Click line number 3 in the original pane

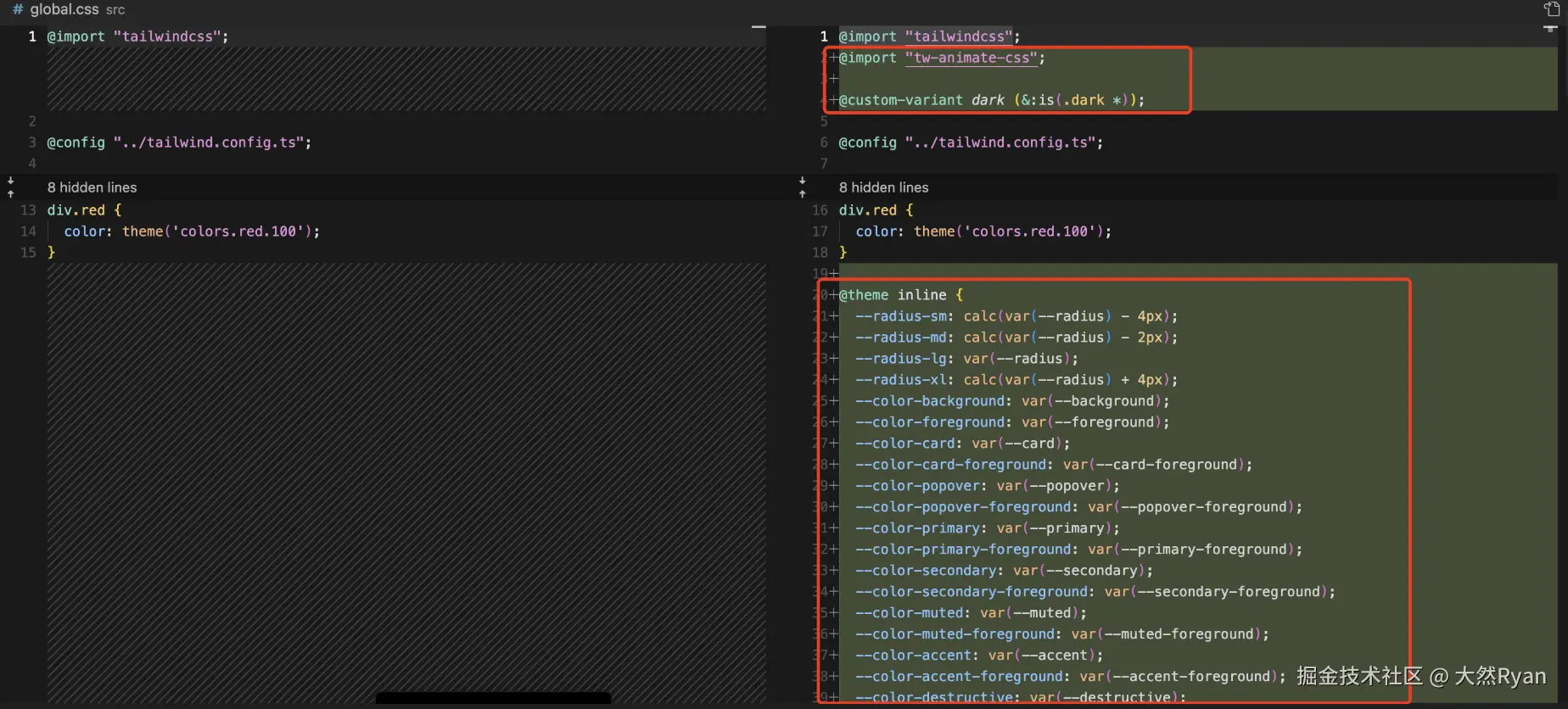pyautogui.click(x=32, y=142)
